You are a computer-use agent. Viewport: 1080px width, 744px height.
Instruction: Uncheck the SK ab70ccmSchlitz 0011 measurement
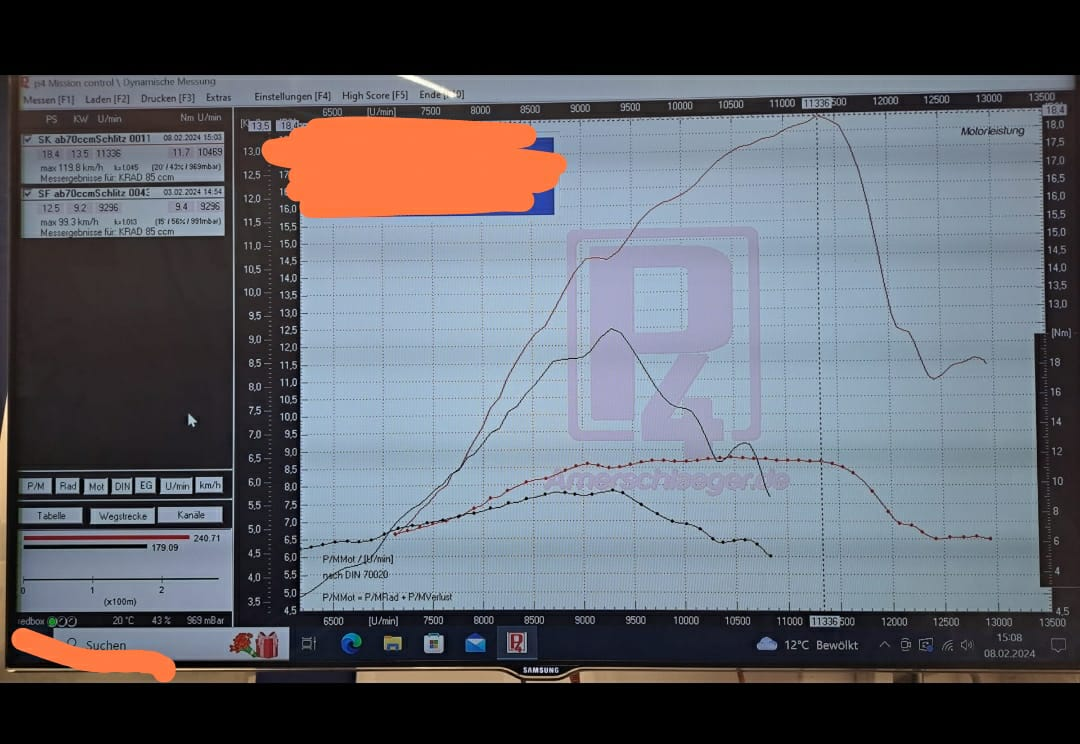tap(28, 139)
